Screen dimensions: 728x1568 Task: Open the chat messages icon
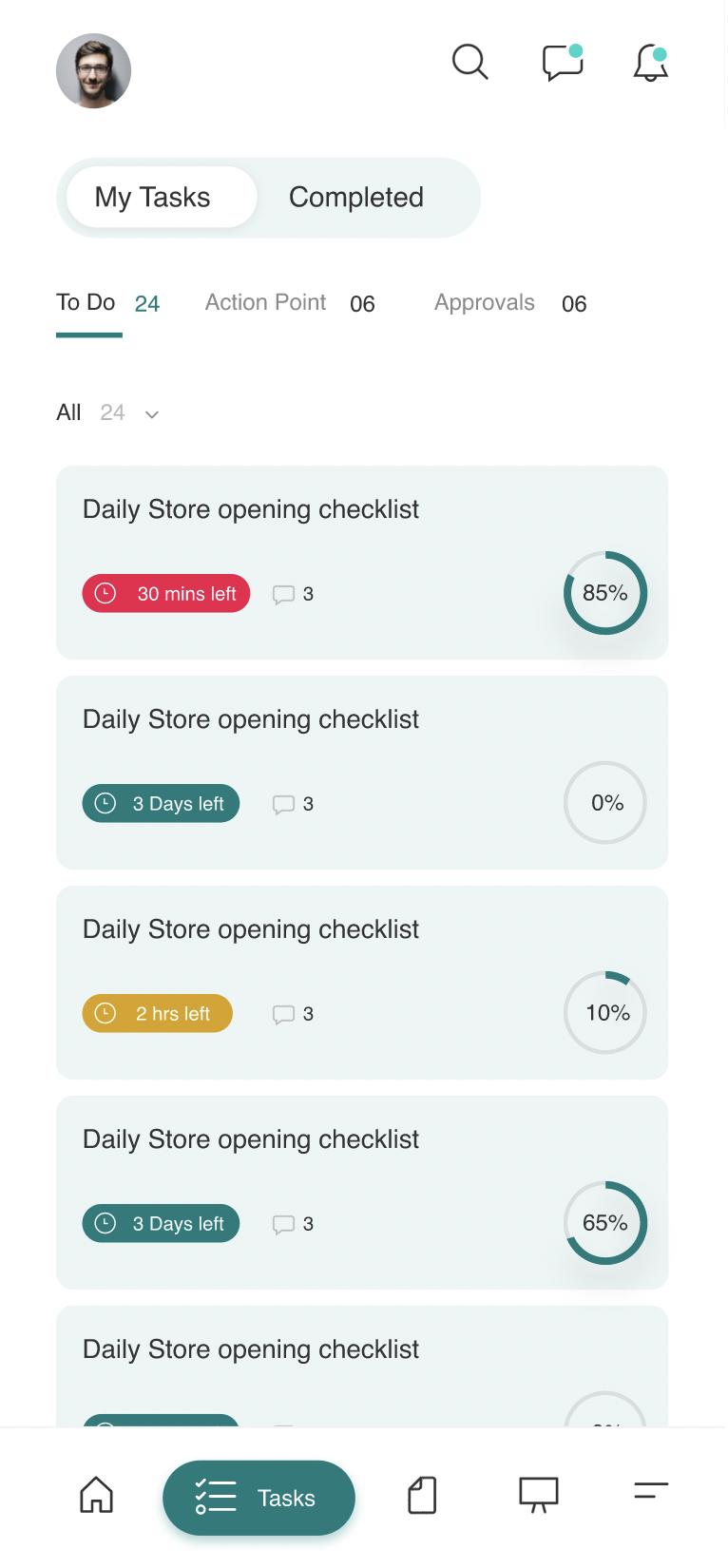pyautogui.click(x=563, y=62)
